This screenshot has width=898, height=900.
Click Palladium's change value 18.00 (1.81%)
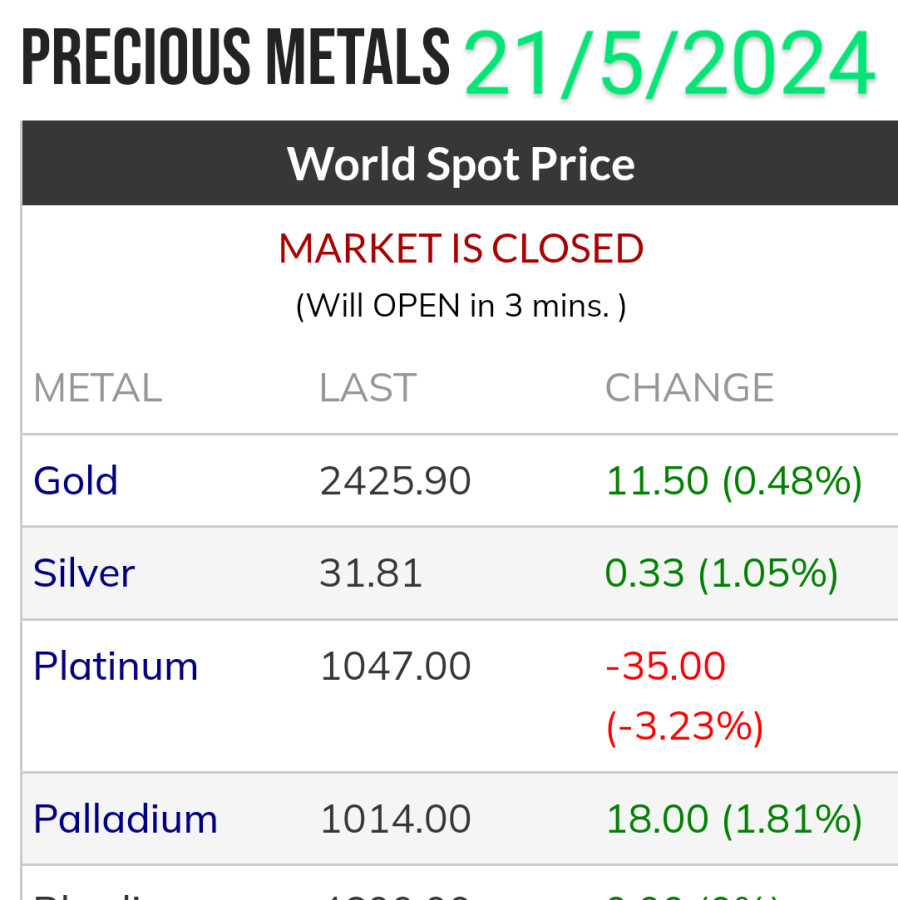pyautogui.click(x=734, y=819)
